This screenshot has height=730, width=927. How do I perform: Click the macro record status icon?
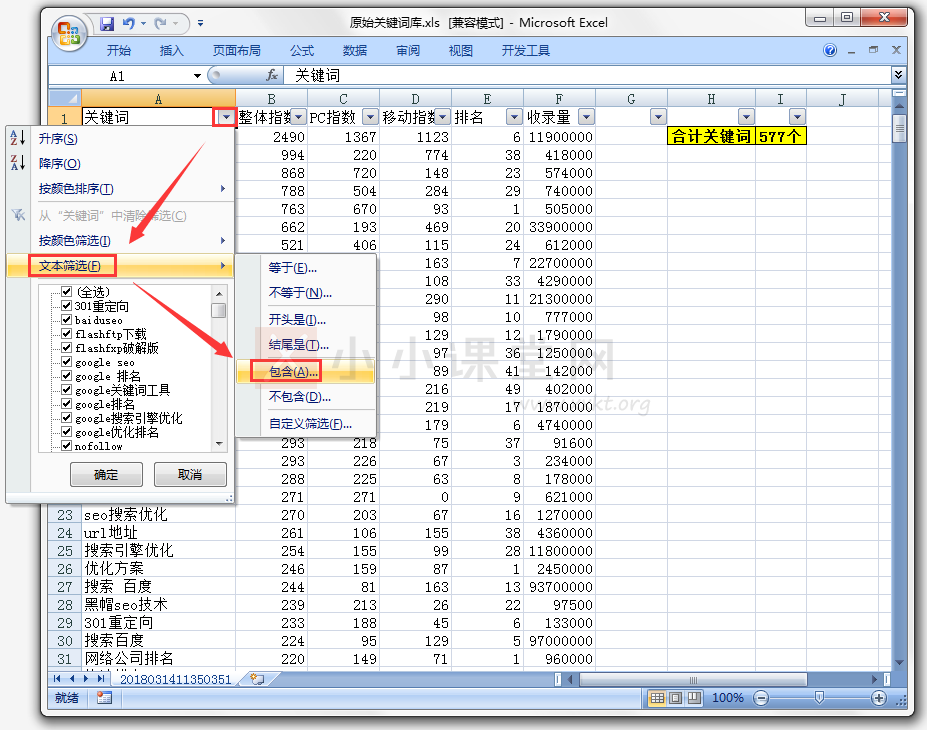(105, 698)
